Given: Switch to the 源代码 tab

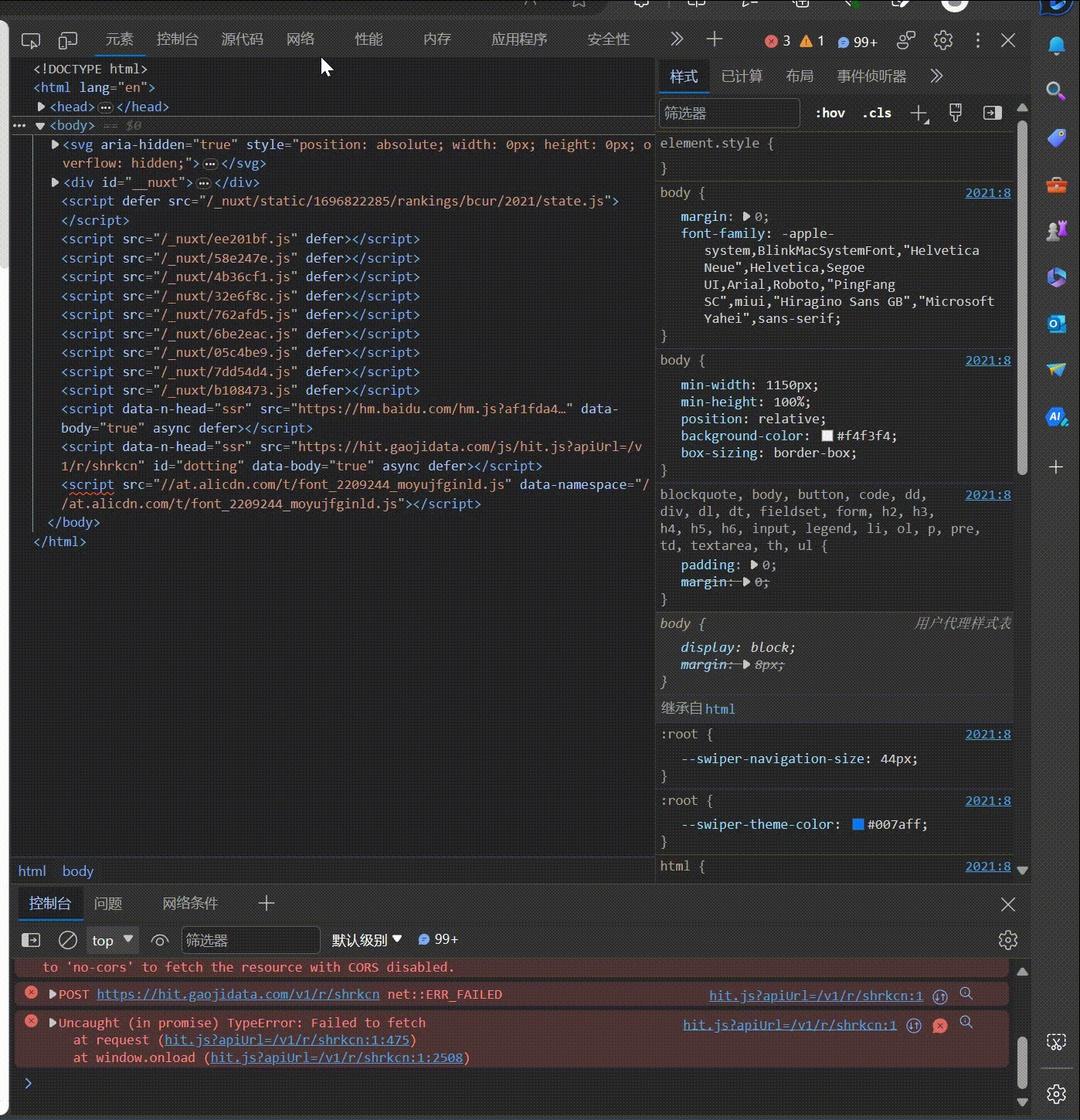Looking at the screenshot, I should click(x=242, y=39).
